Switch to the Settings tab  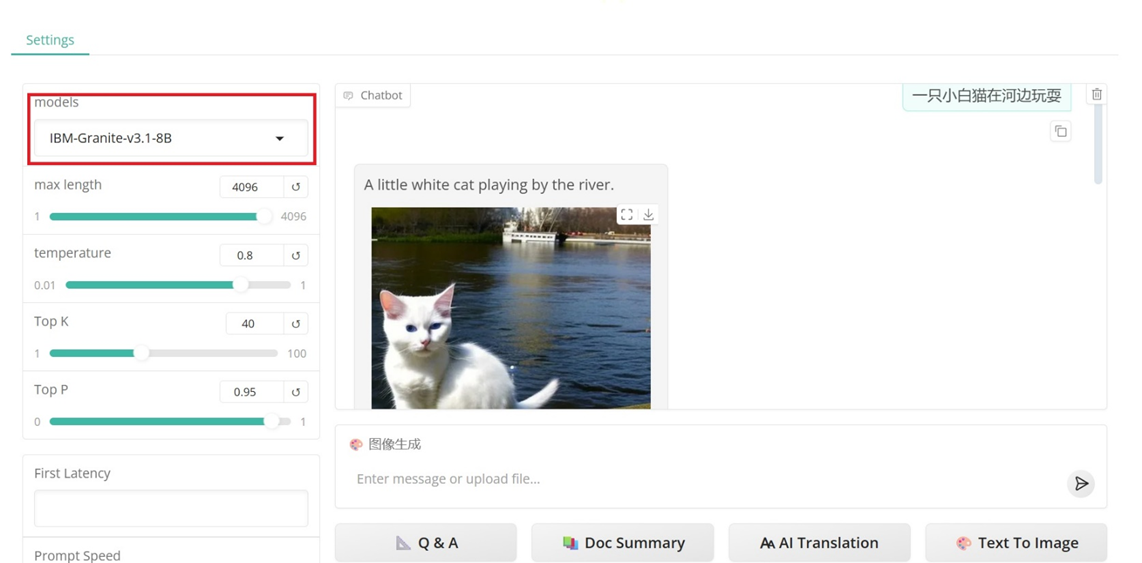[50, 40]
